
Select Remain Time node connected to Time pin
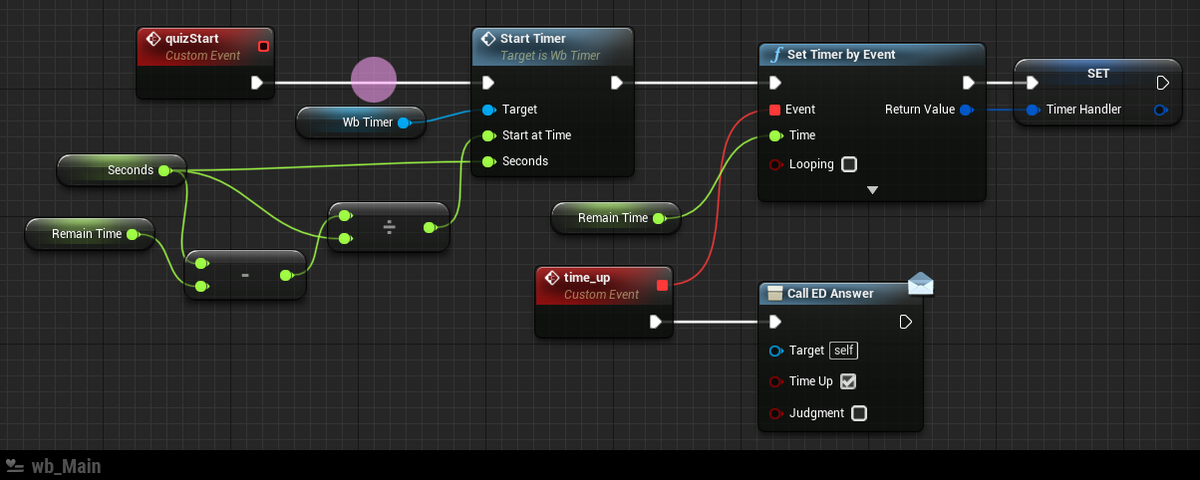(x=617, y=217)
